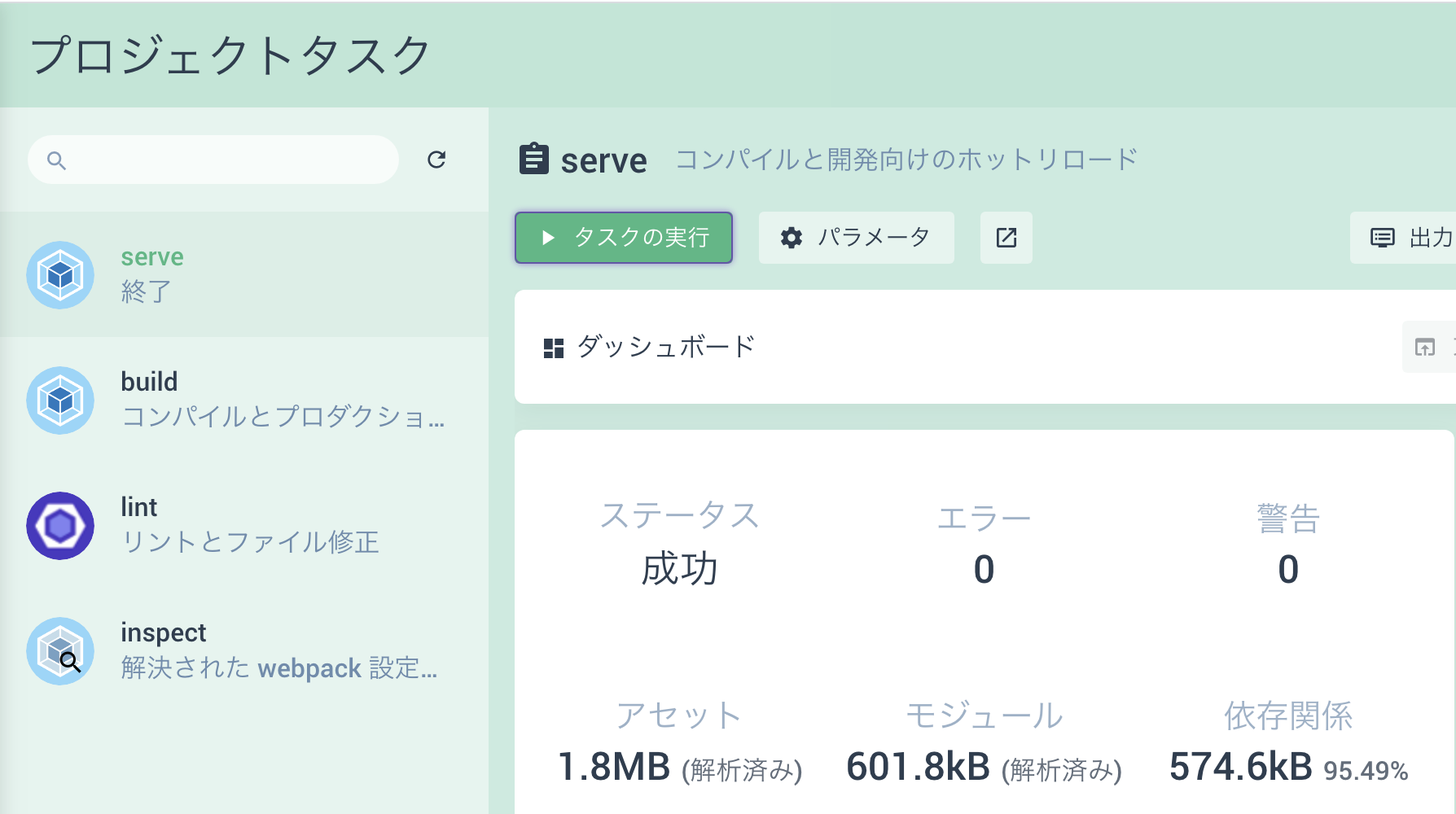Click the ステータス value 成功
The image size is (1456, 814).
[680, 568]
